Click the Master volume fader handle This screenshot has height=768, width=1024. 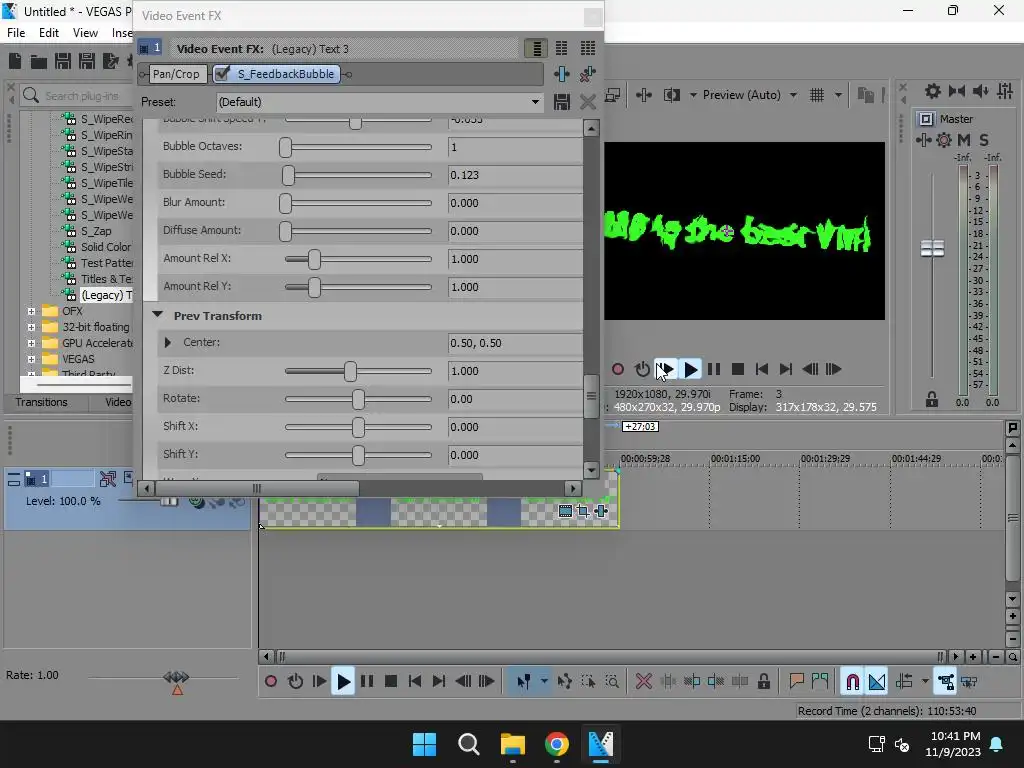[x=933, y=248]
